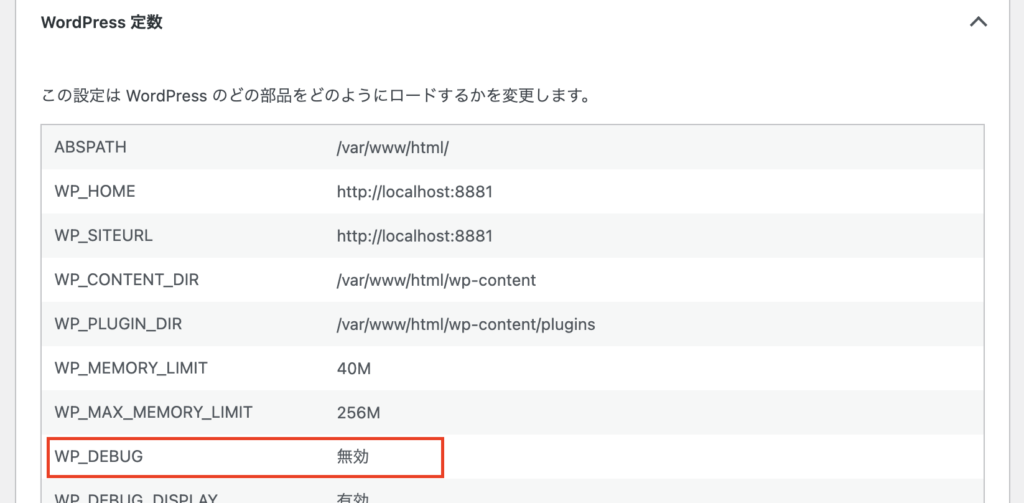This screenshot has width=1024, height=503.
Task: Select the WP_DEBUG 無効 value
Action: (x=353, y=457)
